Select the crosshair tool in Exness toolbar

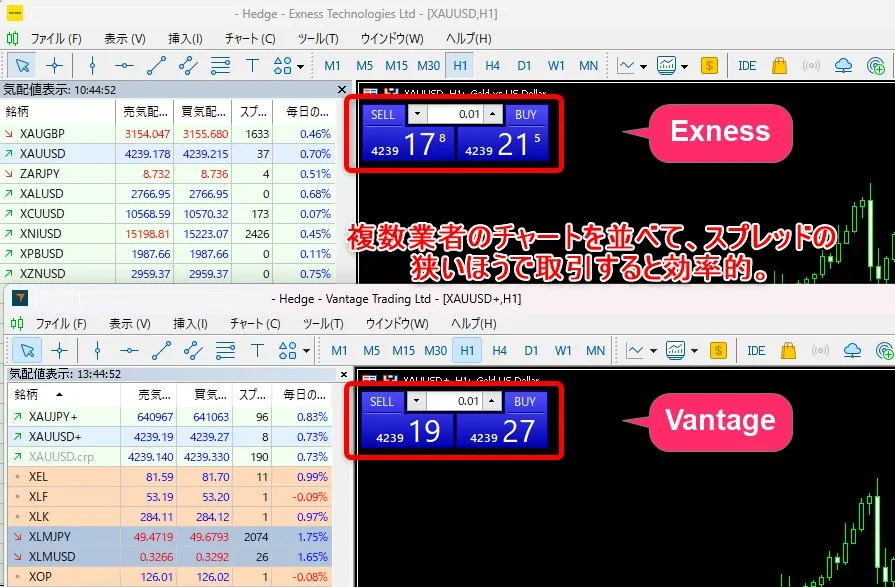pyautogui.click(x=55, y=66)
